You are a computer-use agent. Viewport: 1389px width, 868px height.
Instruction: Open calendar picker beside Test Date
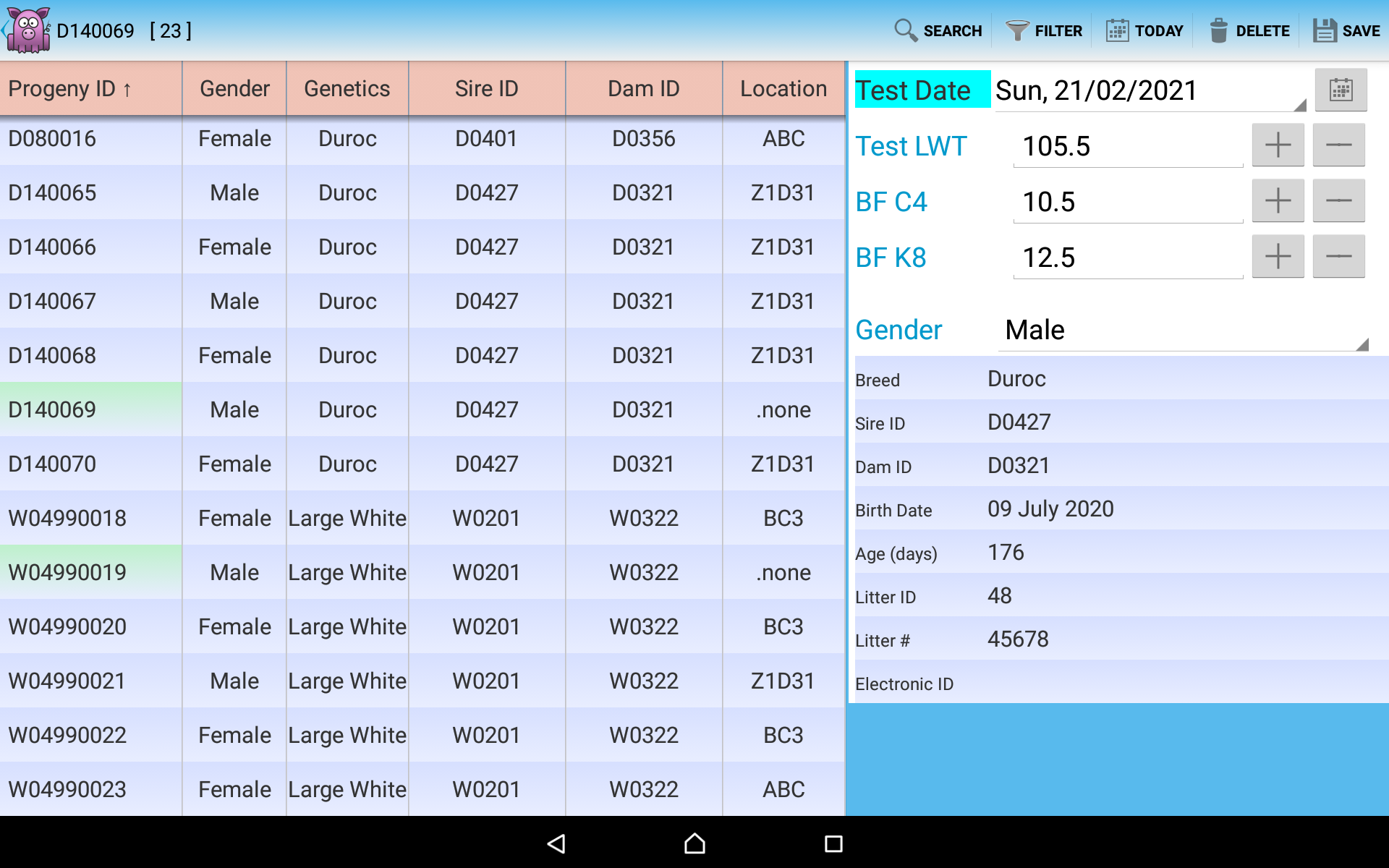(x=1341, y=90)
